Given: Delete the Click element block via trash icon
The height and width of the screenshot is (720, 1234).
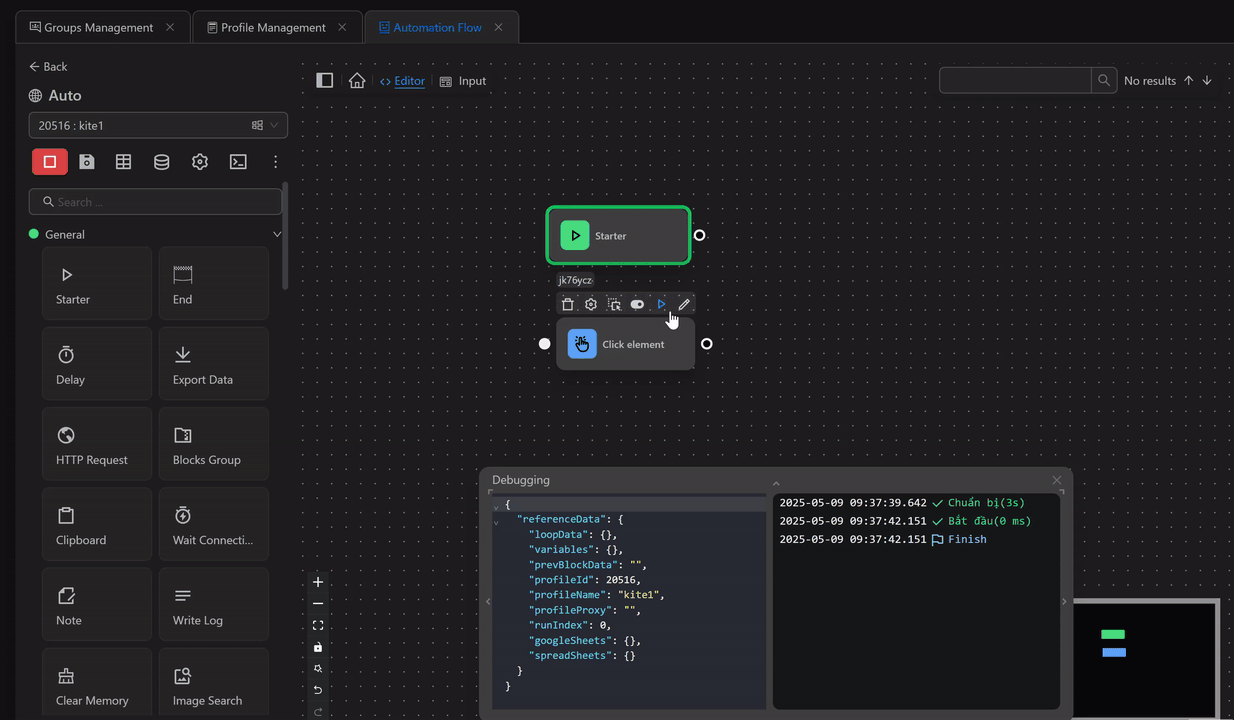Looking at the screenshot, I should point(568,304).
